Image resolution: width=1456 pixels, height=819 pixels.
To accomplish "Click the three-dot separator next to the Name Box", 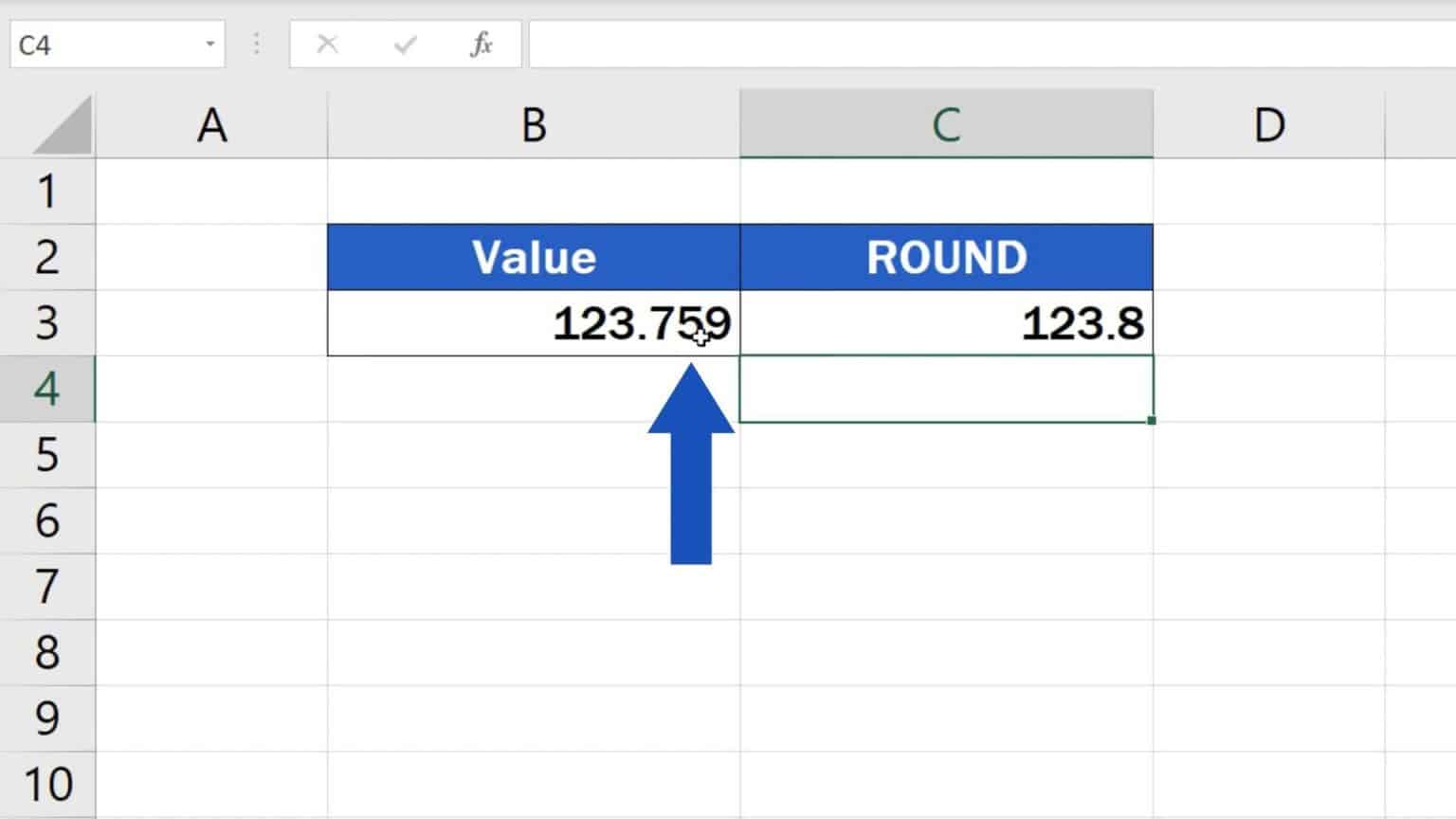I will (256, 43).
